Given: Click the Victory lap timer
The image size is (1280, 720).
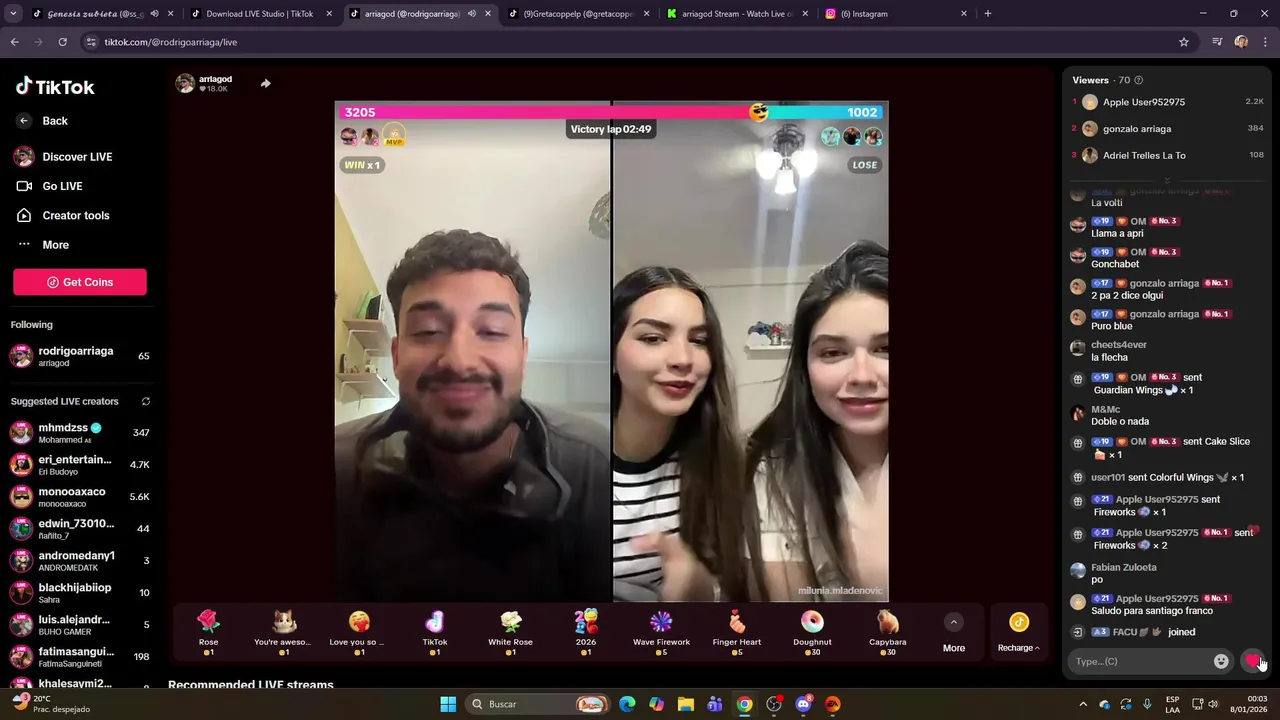Looking at the screenshot, I should pos(611,129).
